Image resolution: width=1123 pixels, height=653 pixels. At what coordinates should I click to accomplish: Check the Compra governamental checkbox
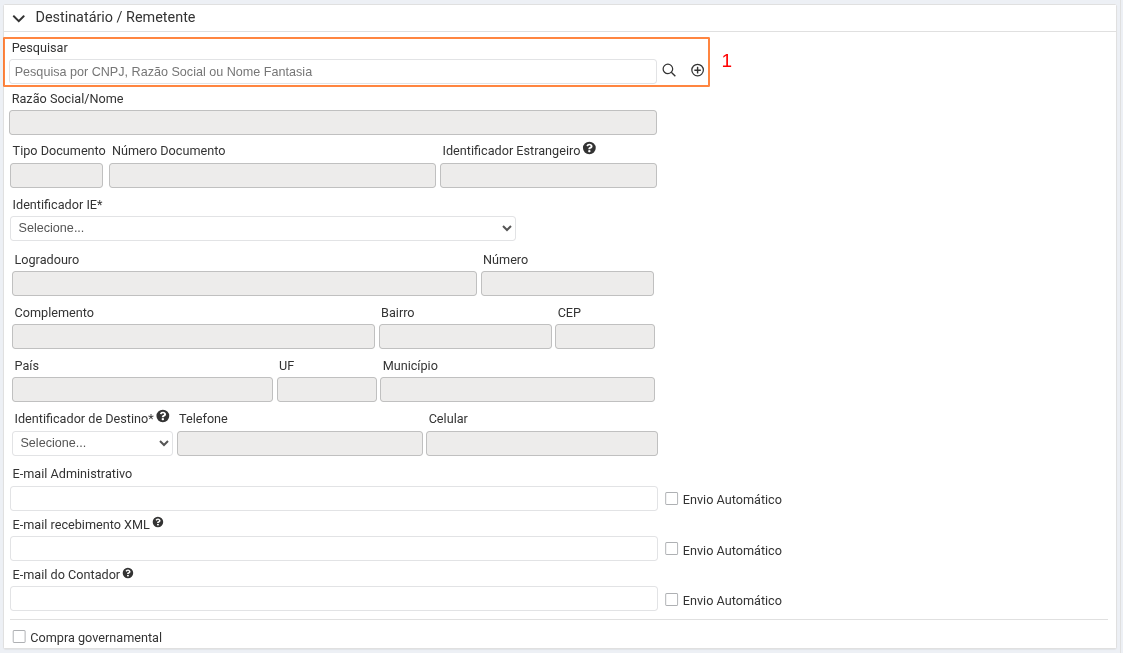[x=19, y=637]
